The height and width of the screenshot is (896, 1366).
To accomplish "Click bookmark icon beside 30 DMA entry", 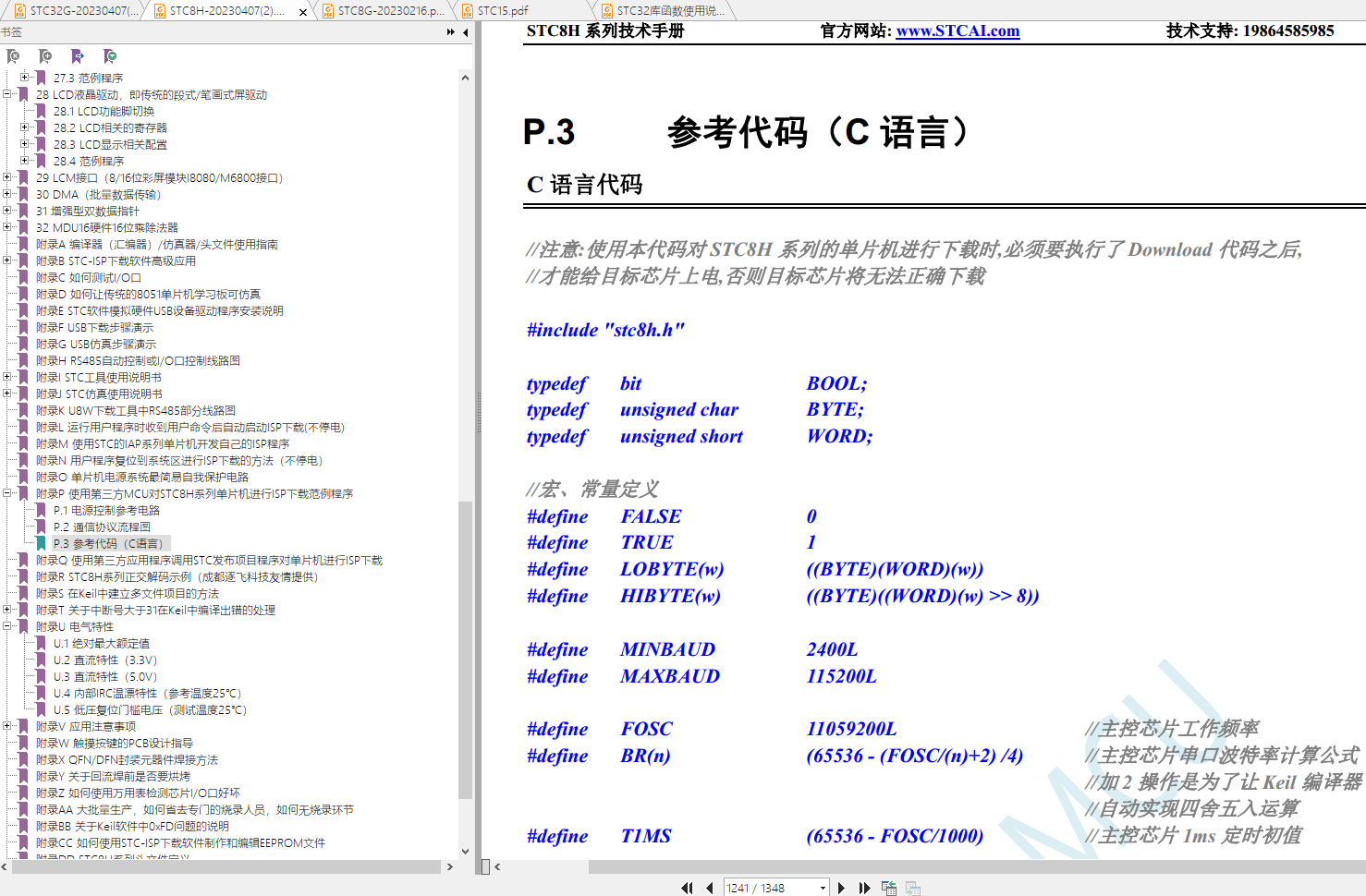I will 23,194.
